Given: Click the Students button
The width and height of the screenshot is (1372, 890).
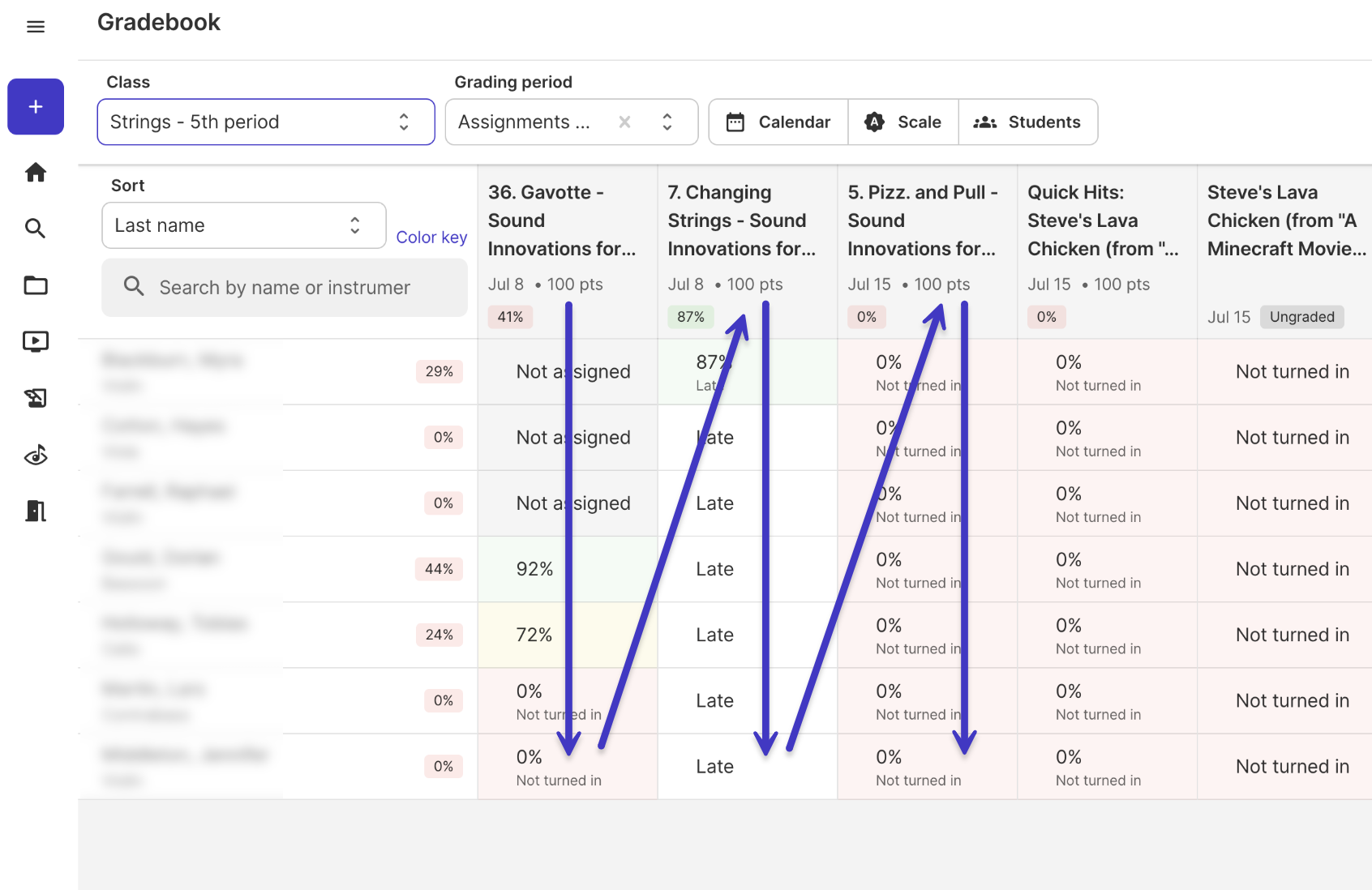Looking at the screenshot, I should pos(1028,122).
